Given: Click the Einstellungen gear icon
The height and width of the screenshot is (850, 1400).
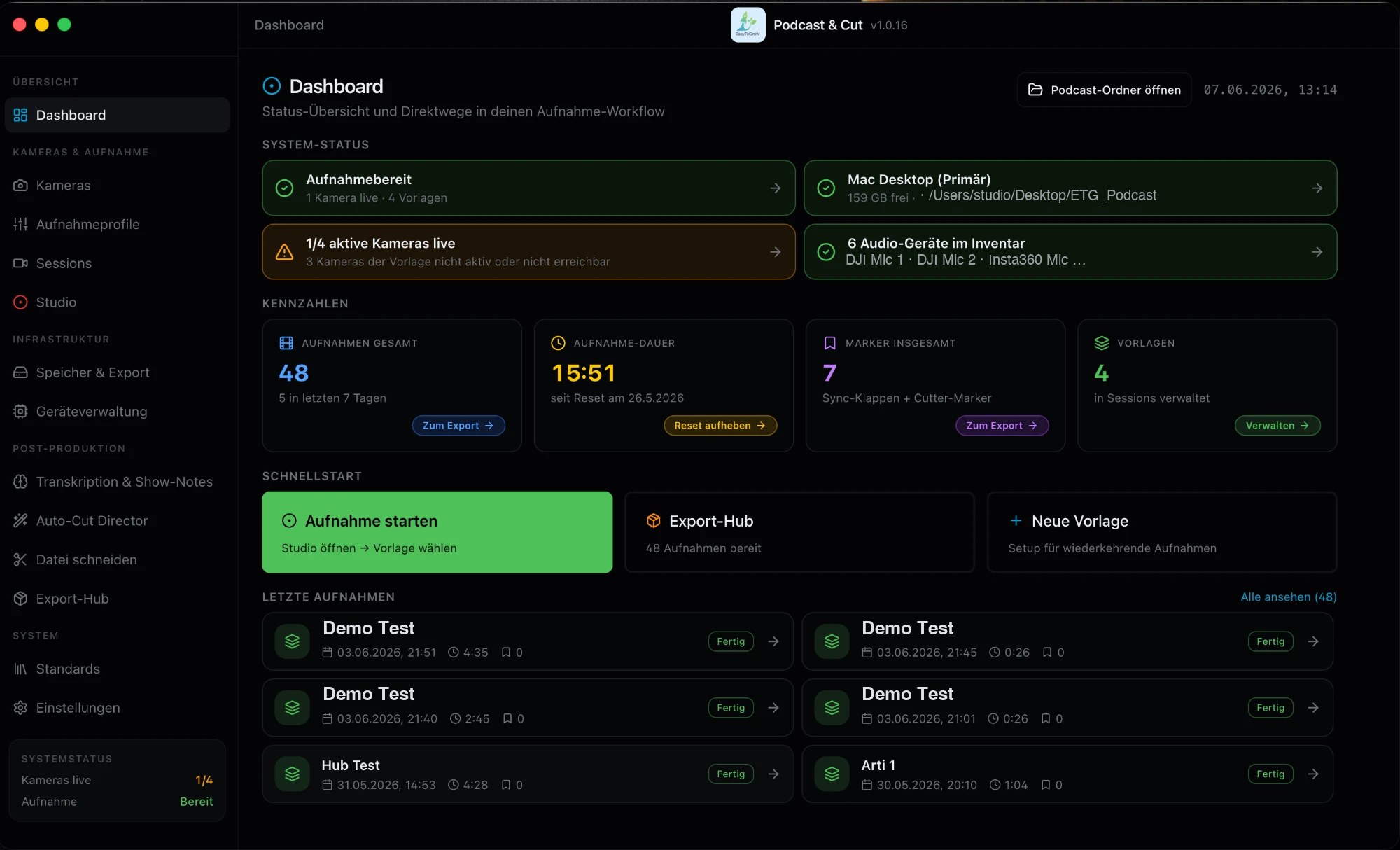Looking at the screenshot, I should point(20,708).
